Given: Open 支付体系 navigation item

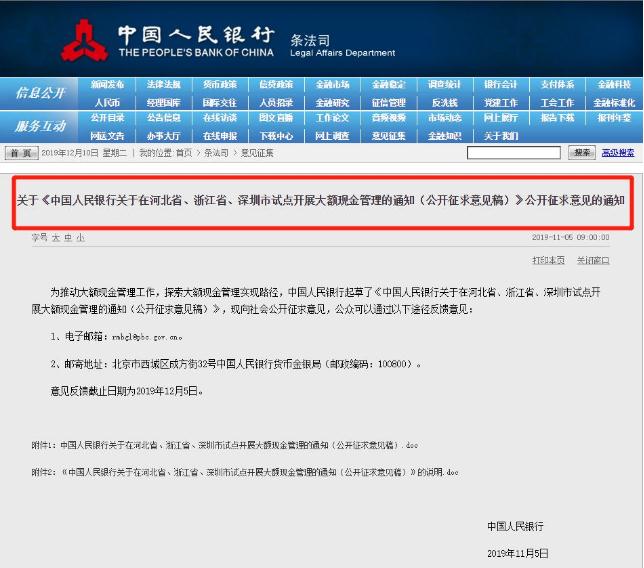Looking at the screenshot, I should point(557,85).
